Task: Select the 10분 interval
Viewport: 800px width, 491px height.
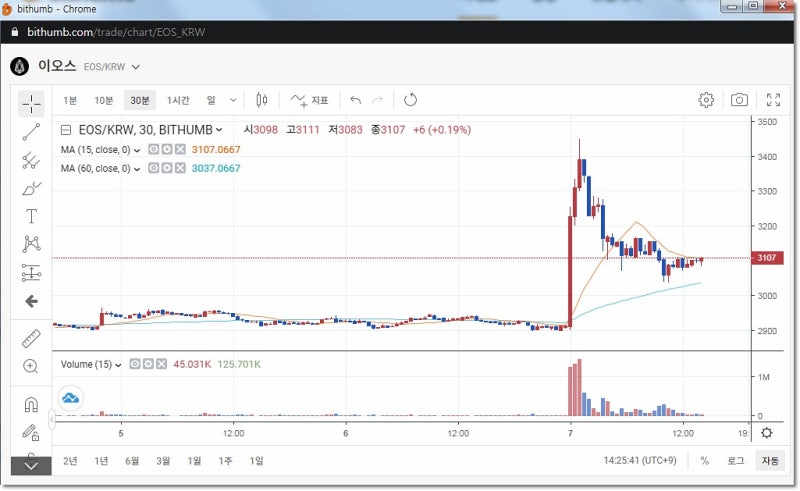Action: pos(104,100)
